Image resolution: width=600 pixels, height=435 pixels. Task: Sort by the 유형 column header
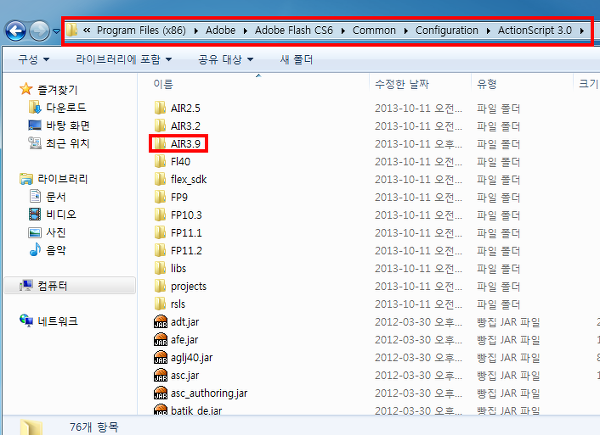coord(487,84)
